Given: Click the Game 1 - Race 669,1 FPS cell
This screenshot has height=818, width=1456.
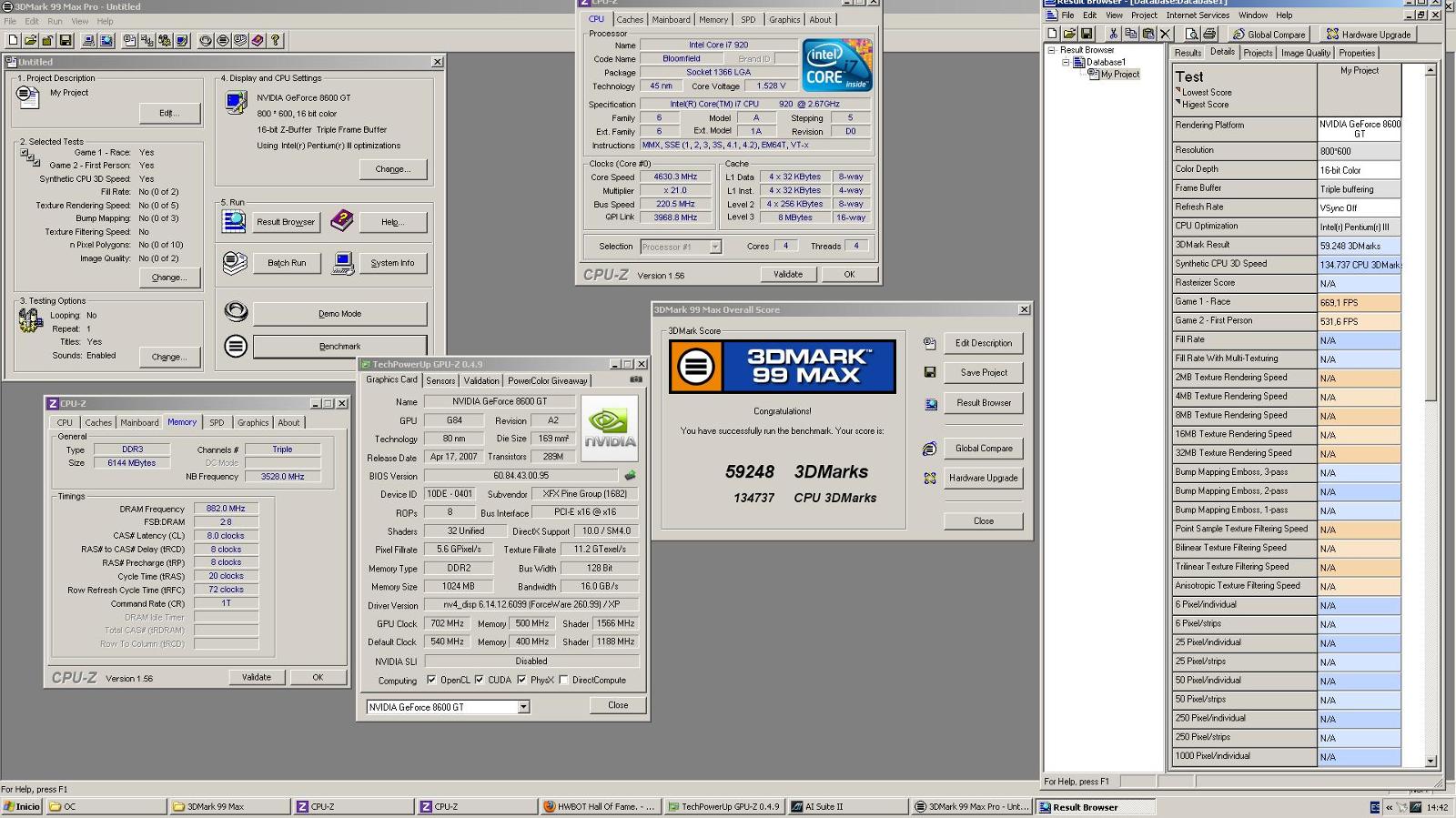Looking at the screenshot, I should pos(1359,302).
